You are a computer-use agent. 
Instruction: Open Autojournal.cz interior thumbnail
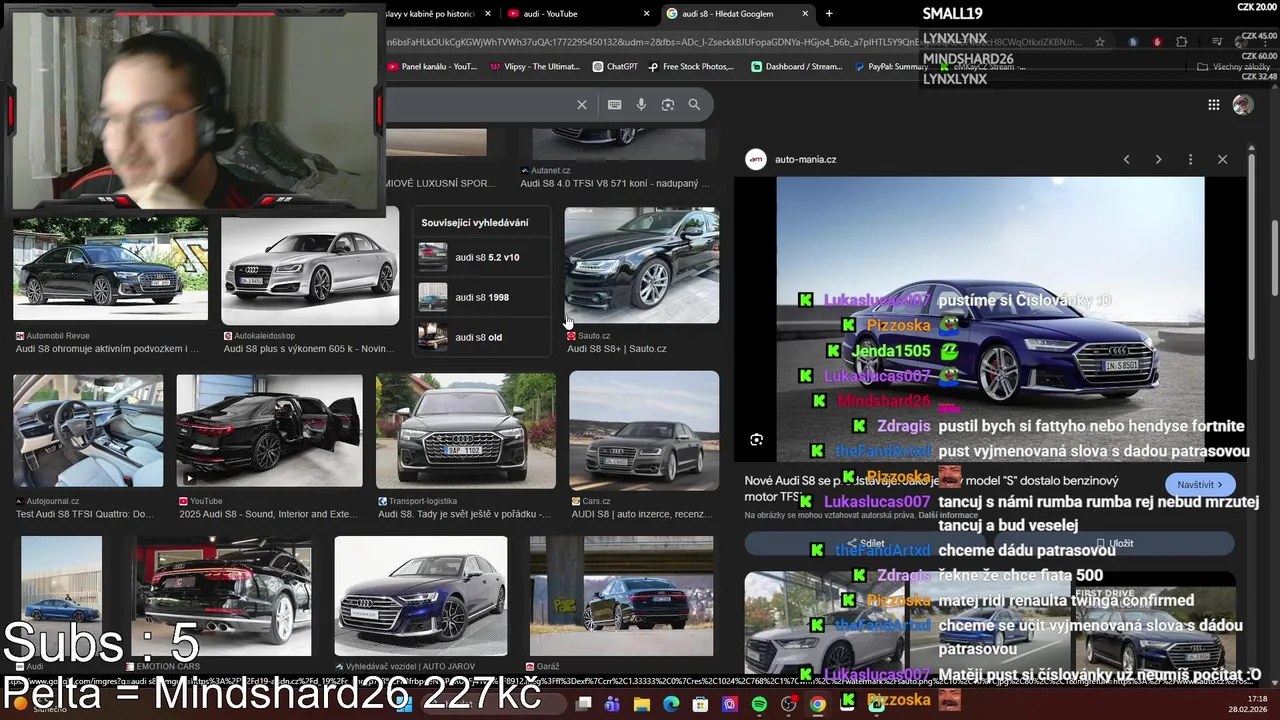[88, 431]
